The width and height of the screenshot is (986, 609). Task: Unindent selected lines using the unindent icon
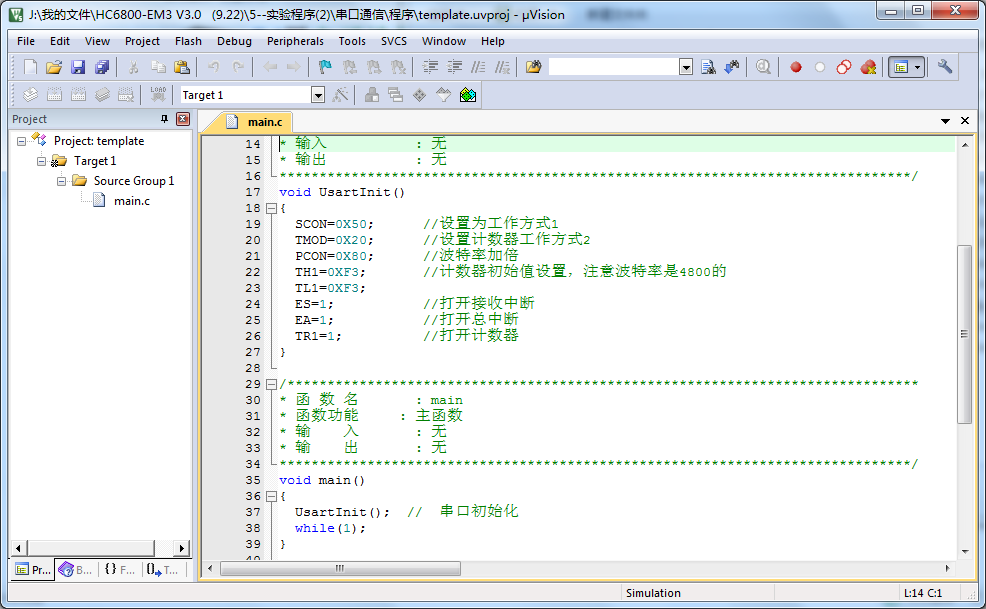pyautogui.click(x=454, y=67)
